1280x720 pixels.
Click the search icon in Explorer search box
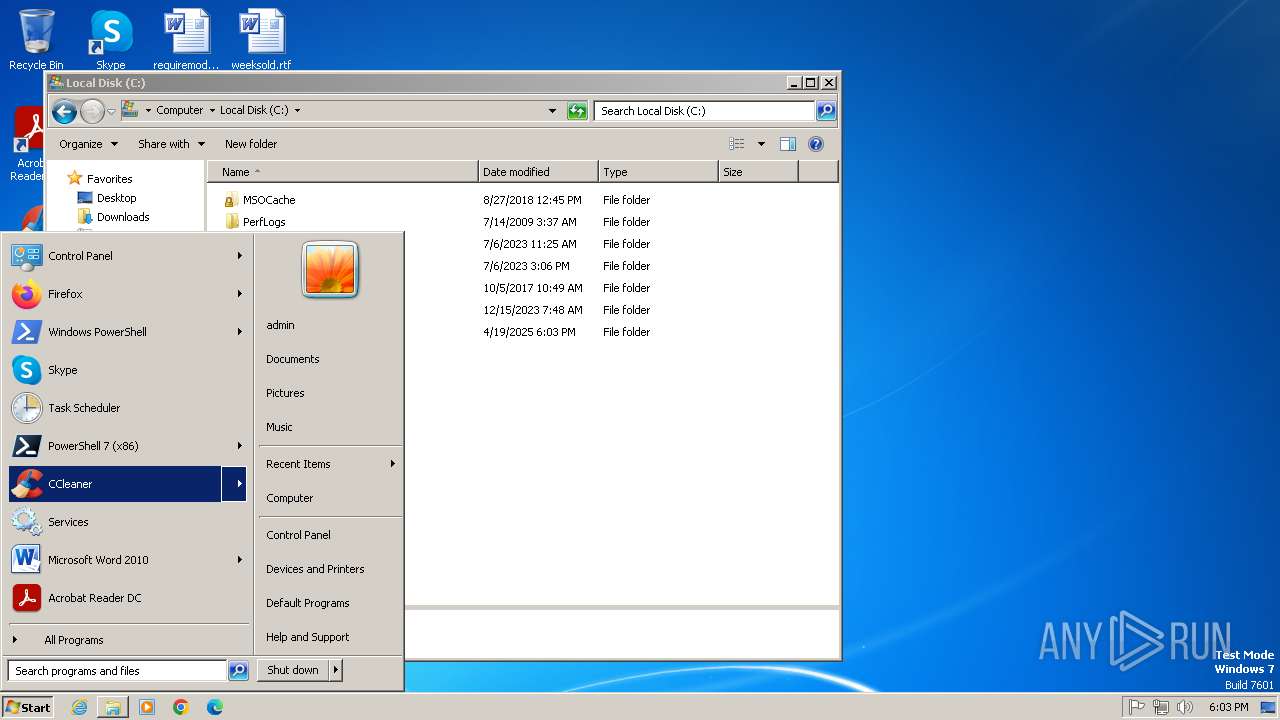(826, 111)
